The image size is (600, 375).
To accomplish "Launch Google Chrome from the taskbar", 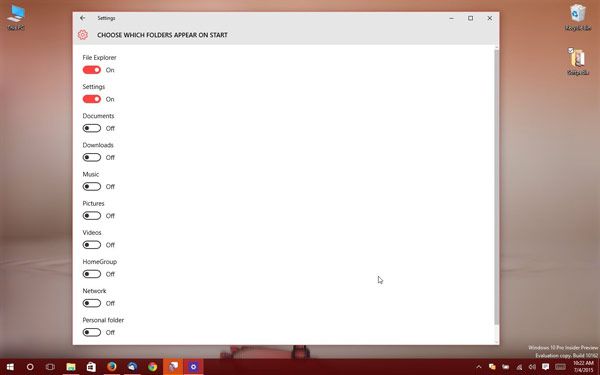I will [x=153, y=367].
